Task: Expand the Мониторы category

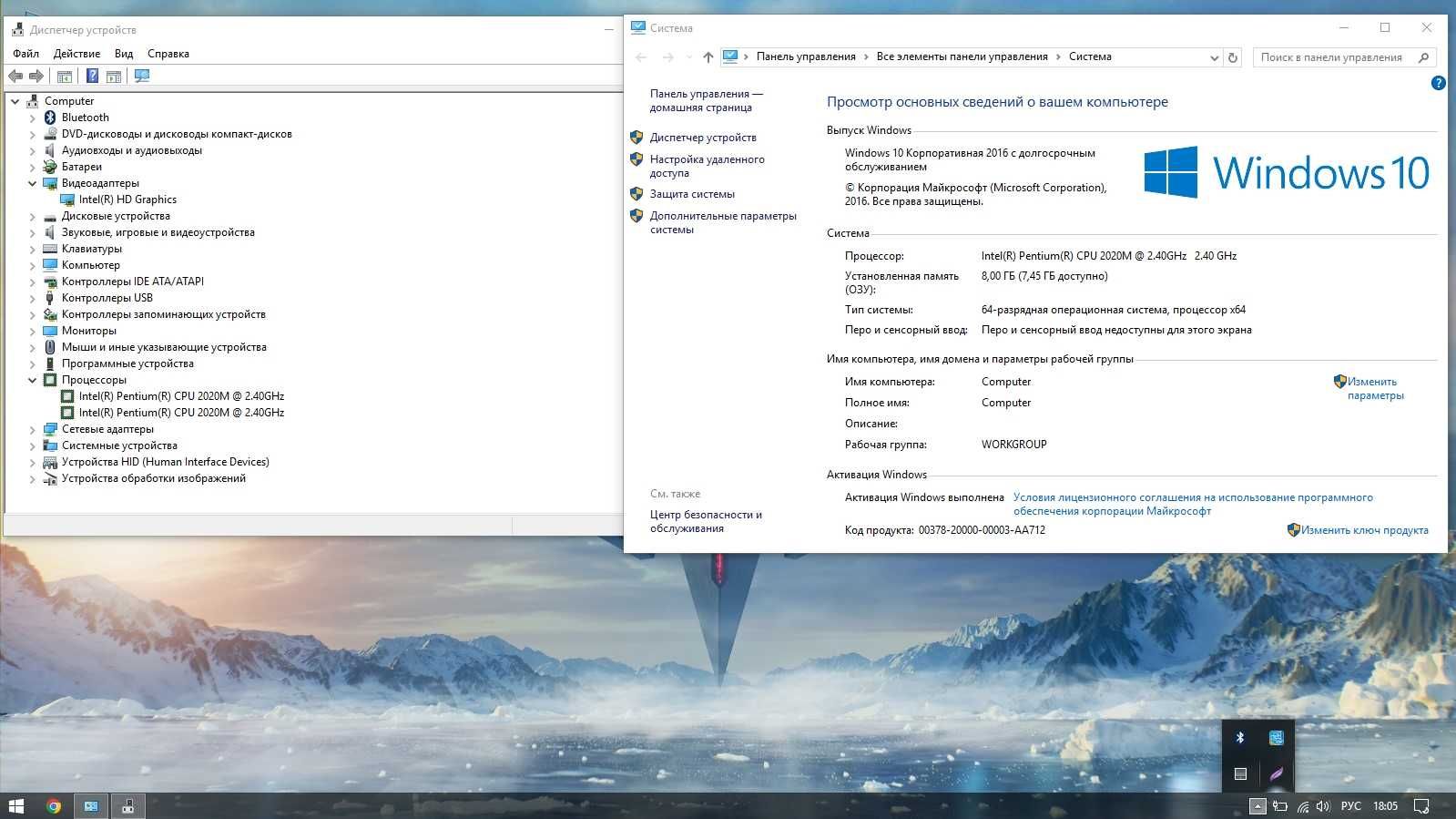Action: click(33, 331)
